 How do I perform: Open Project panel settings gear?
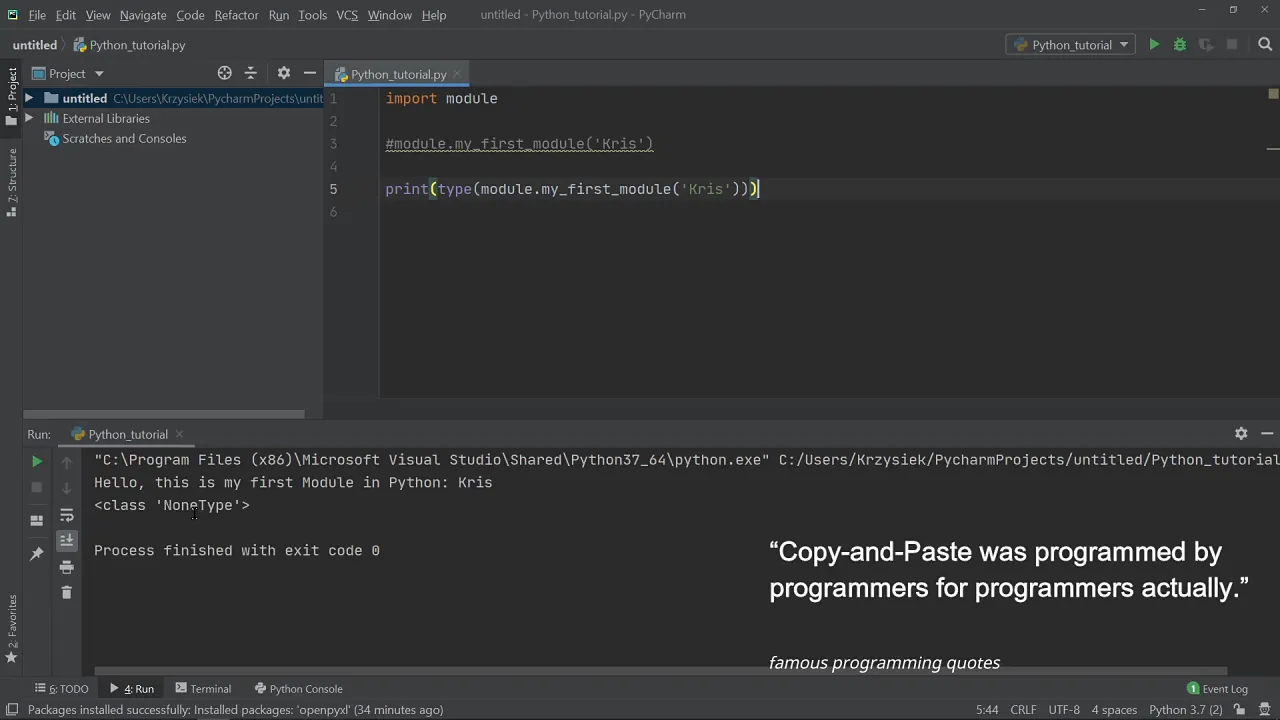tap(284, 73)
